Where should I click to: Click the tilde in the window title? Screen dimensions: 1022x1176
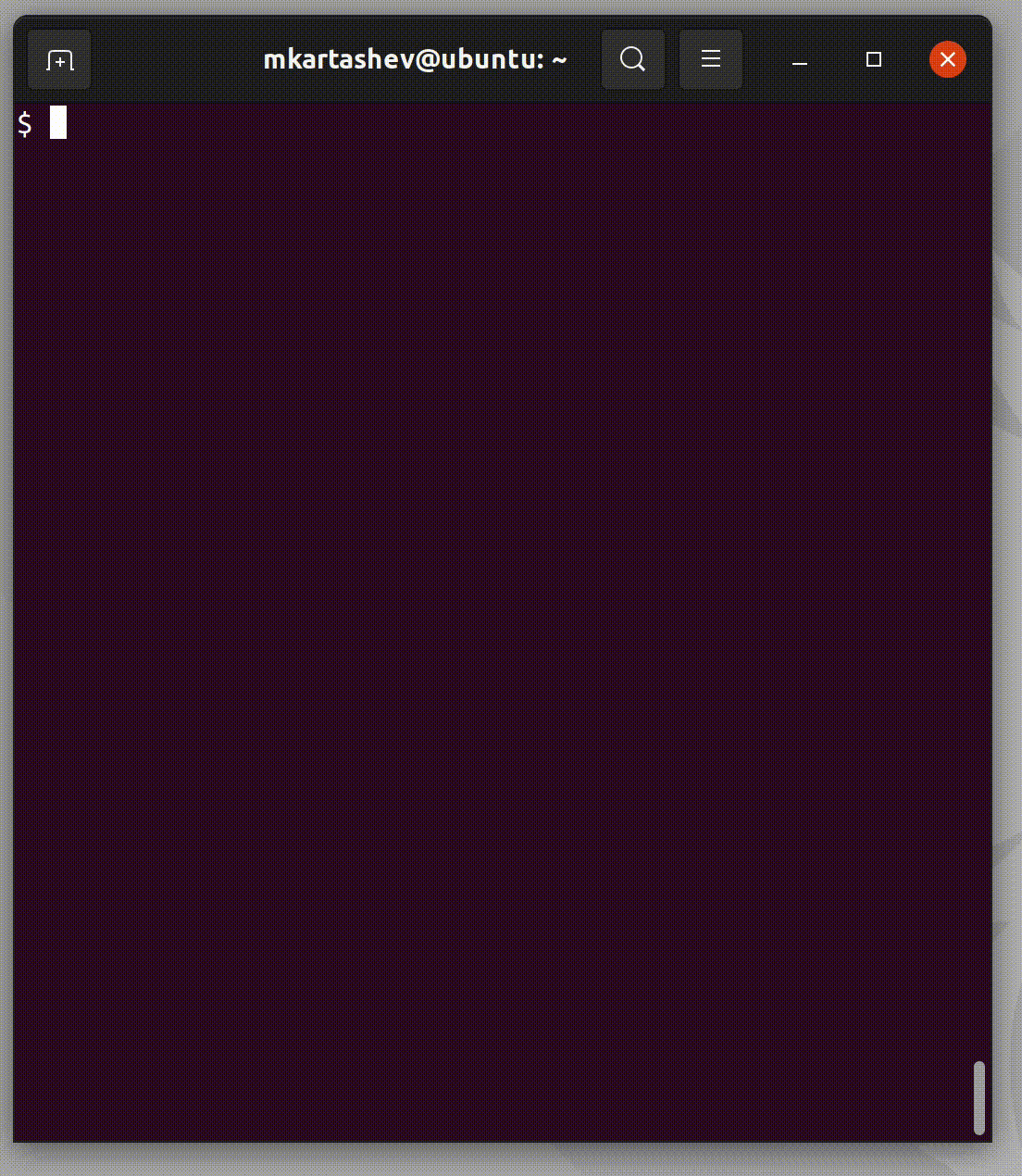coord(559,60)
